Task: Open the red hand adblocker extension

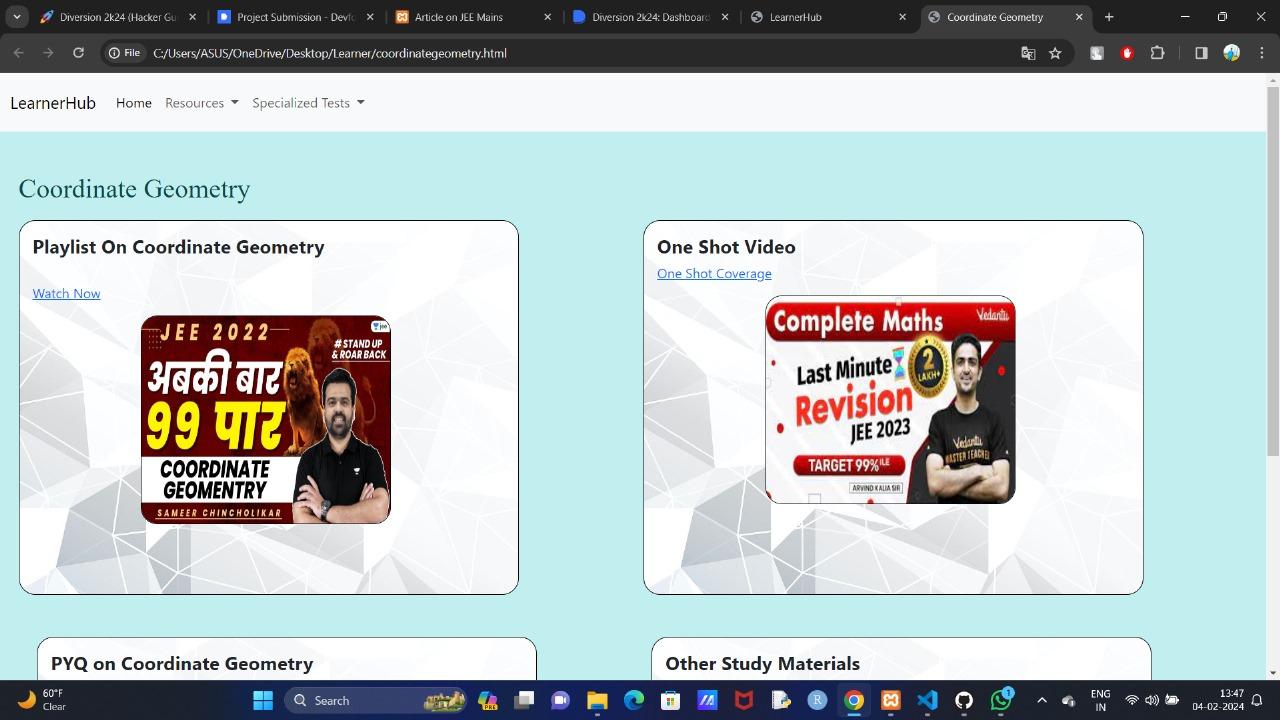Action: pos(1127,53)
